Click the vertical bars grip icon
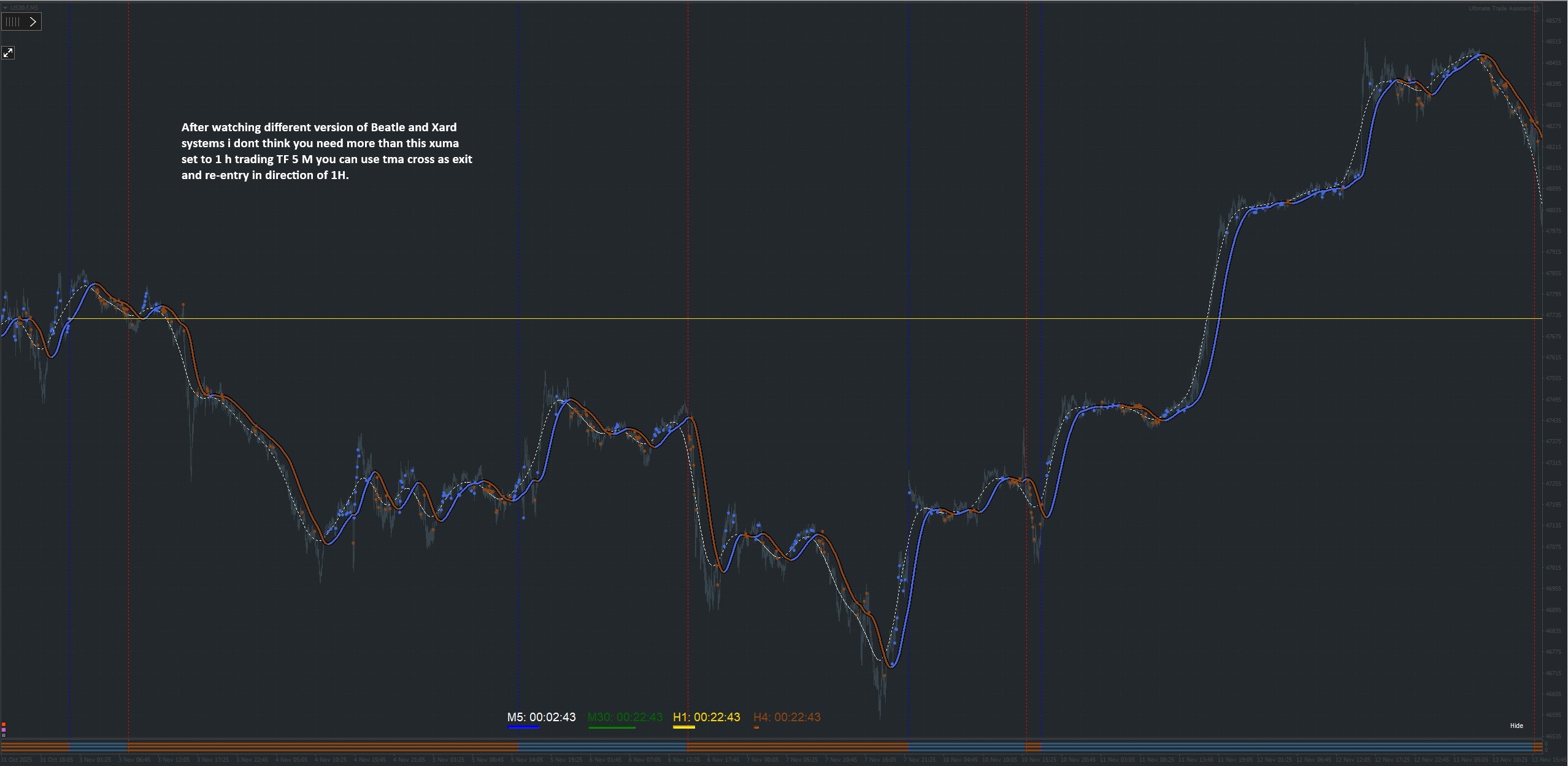Viewport: 1568px width, 766px height. (x=12, y=22)
